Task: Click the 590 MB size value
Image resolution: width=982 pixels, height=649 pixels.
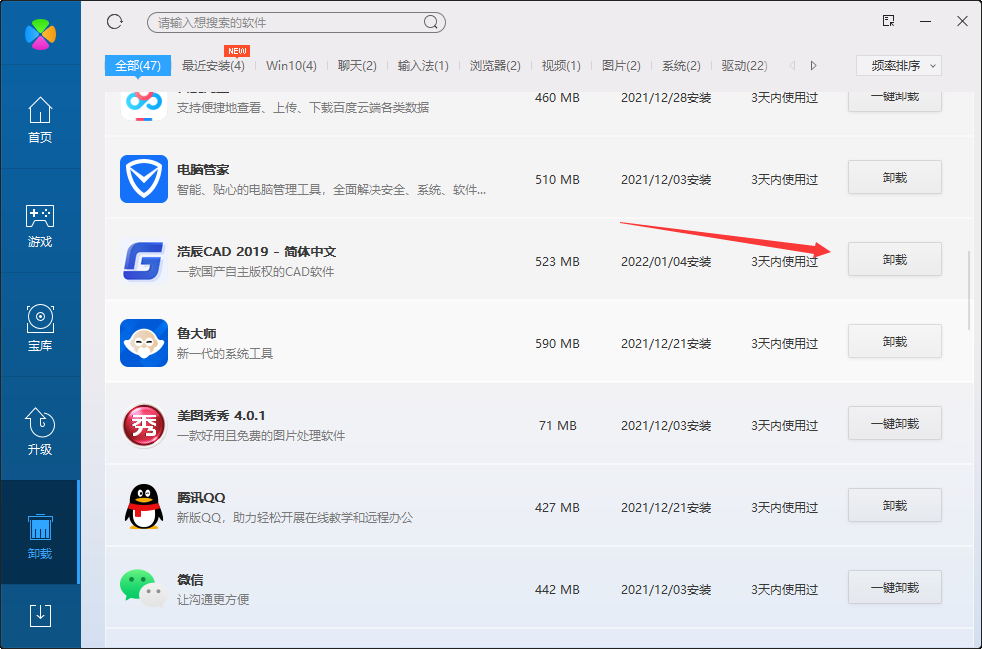Action: coord(557,343)
